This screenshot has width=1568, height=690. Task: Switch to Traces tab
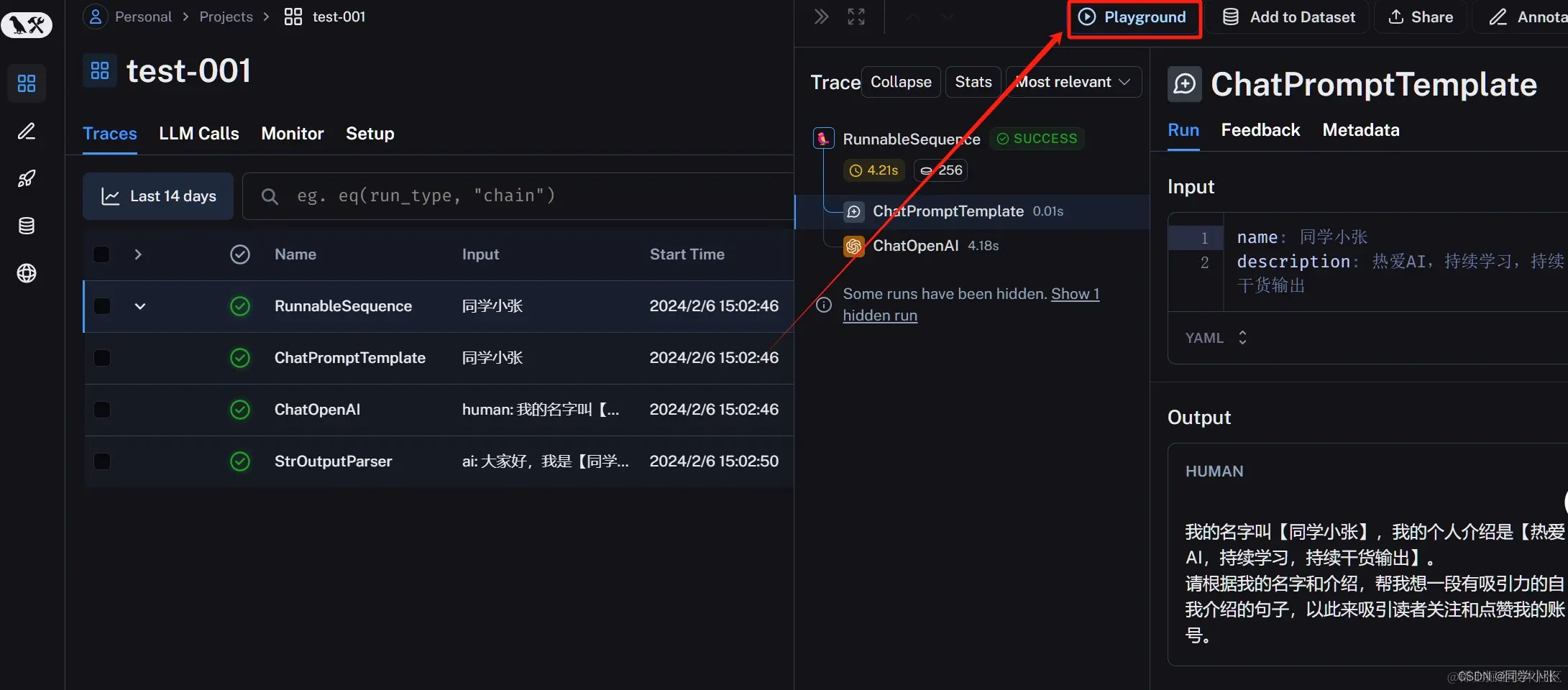110,134
